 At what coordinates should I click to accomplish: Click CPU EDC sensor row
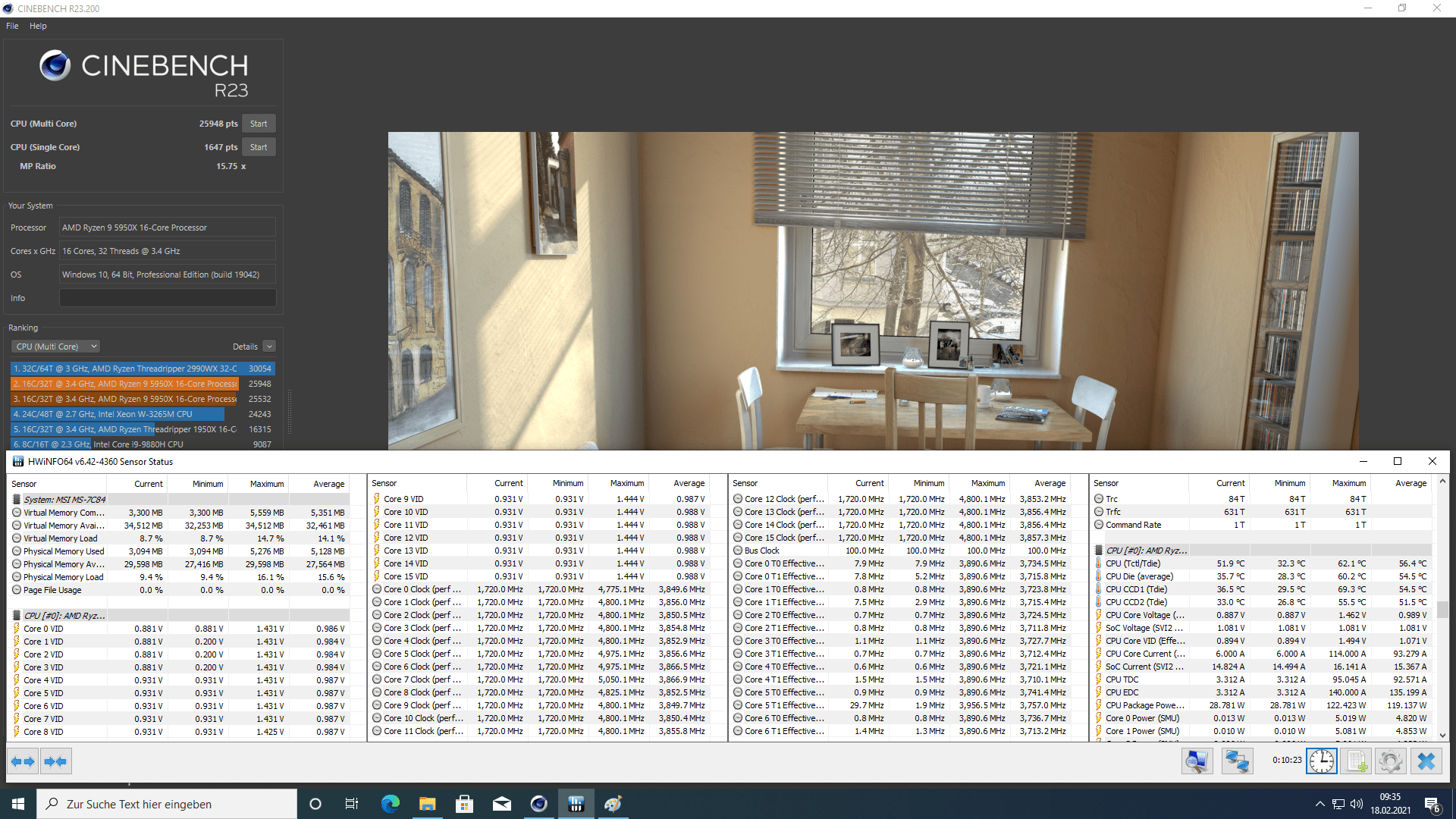click(1263, 692)
